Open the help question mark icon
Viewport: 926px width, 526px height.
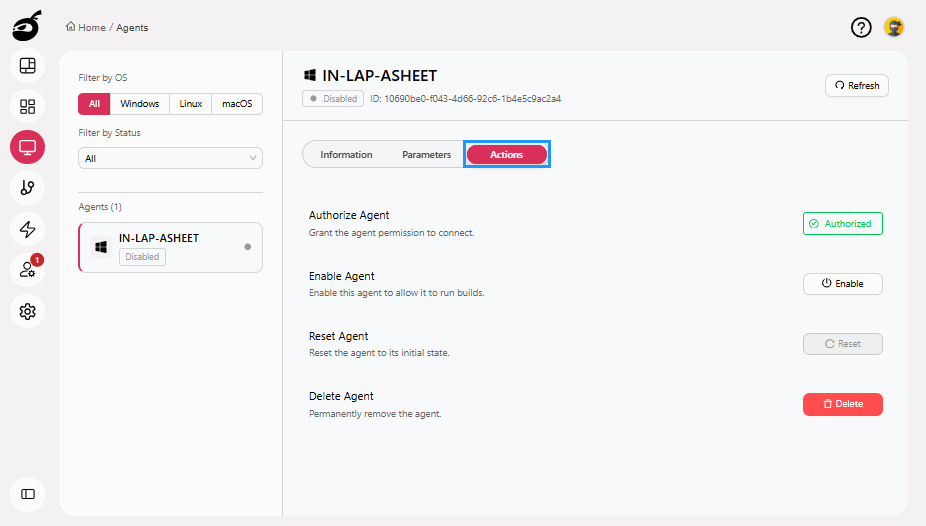click(861, 27)
